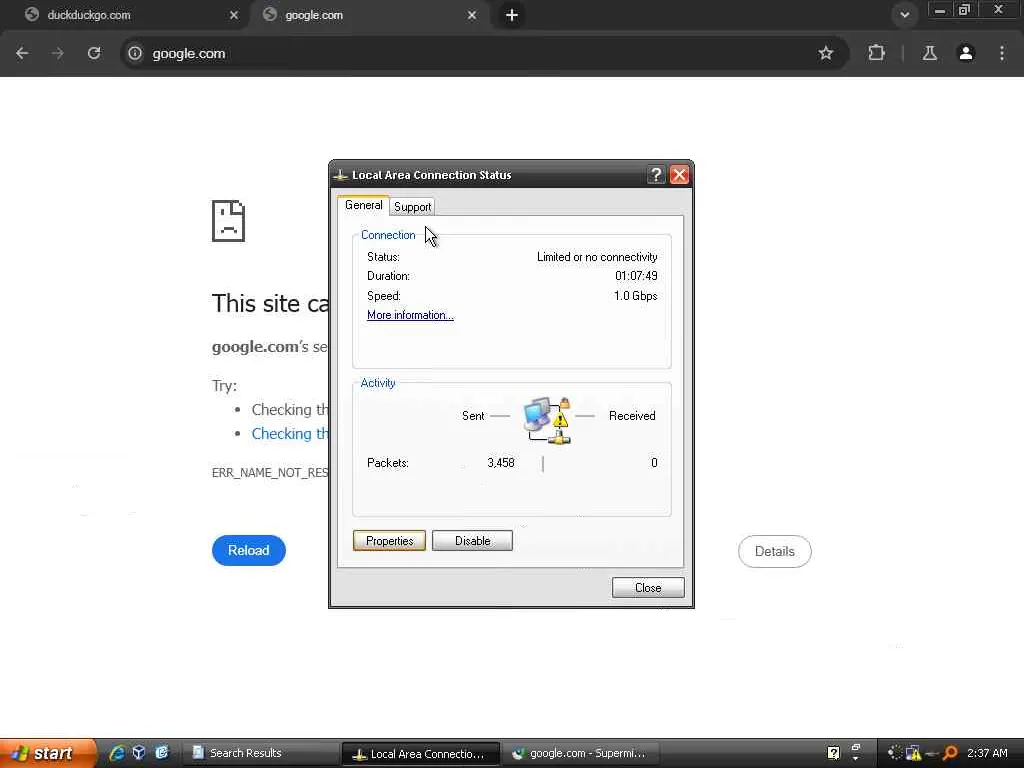Open a new browser tab
Viewport: 1024px width, 768px height.
tap(512, 15)
